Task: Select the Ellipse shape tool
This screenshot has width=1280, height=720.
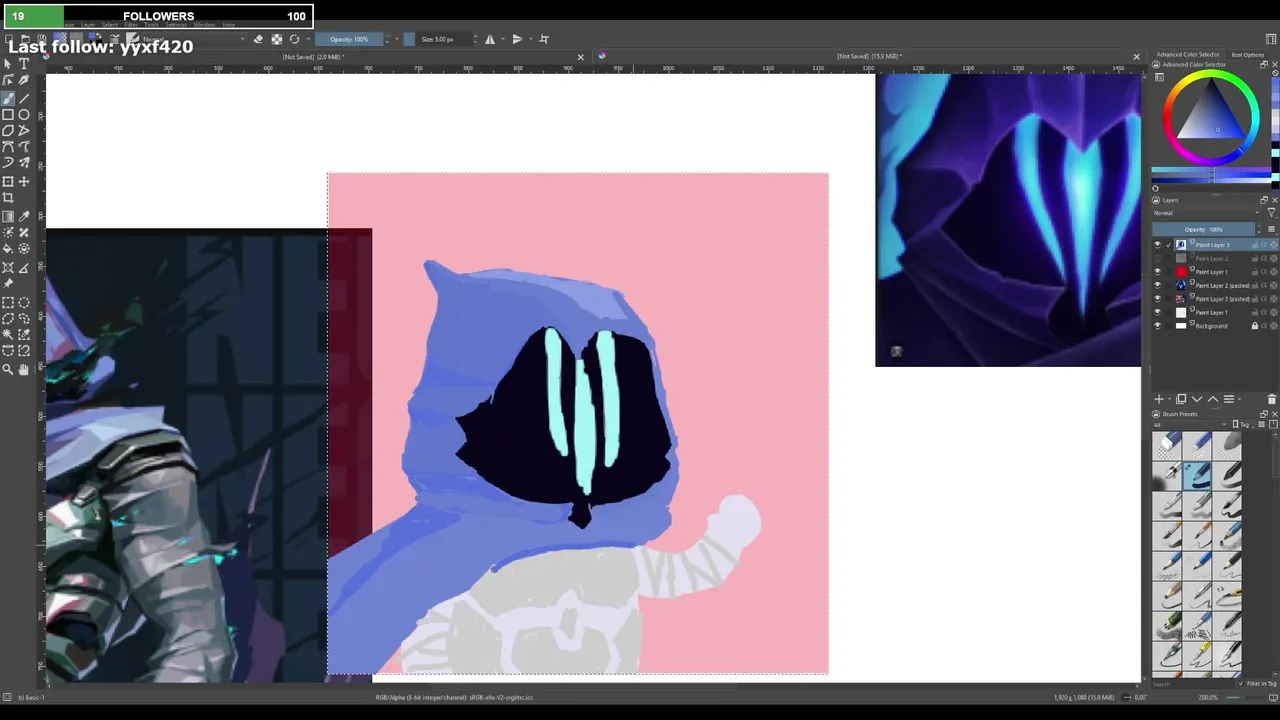Action: coord(24,115)
